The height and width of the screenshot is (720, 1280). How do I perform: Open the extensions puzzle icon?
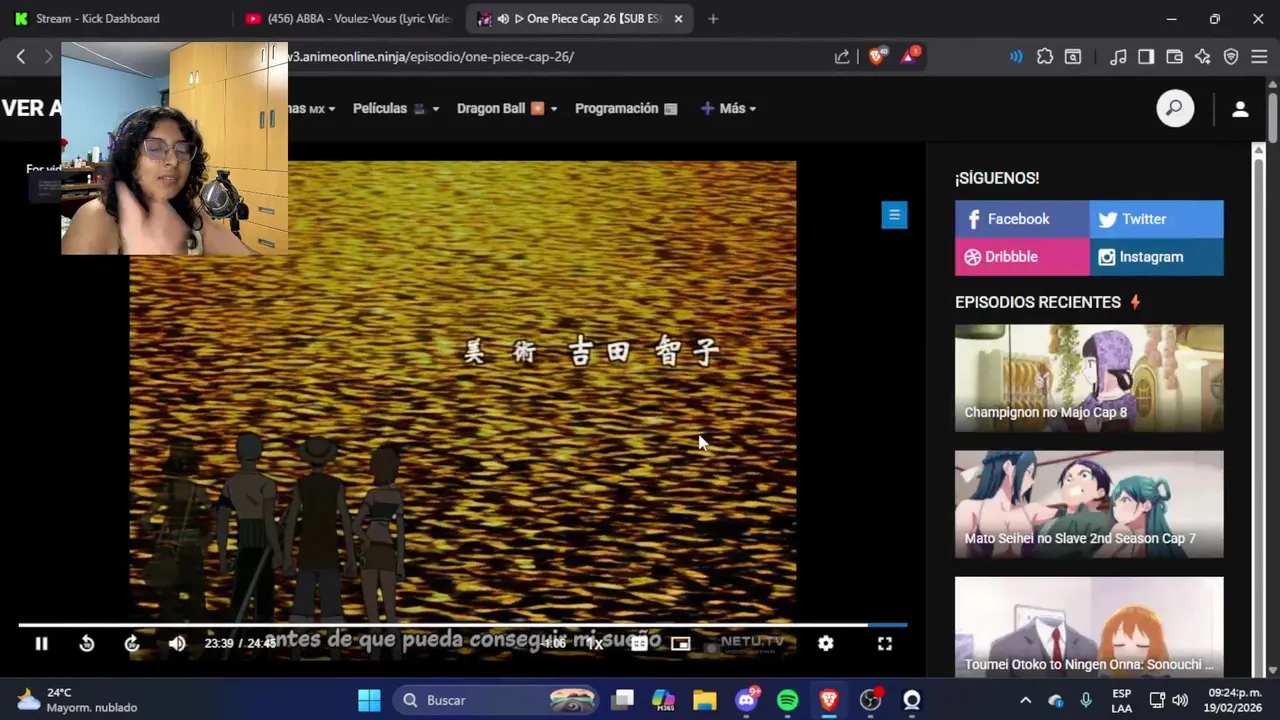(1045, 57)
